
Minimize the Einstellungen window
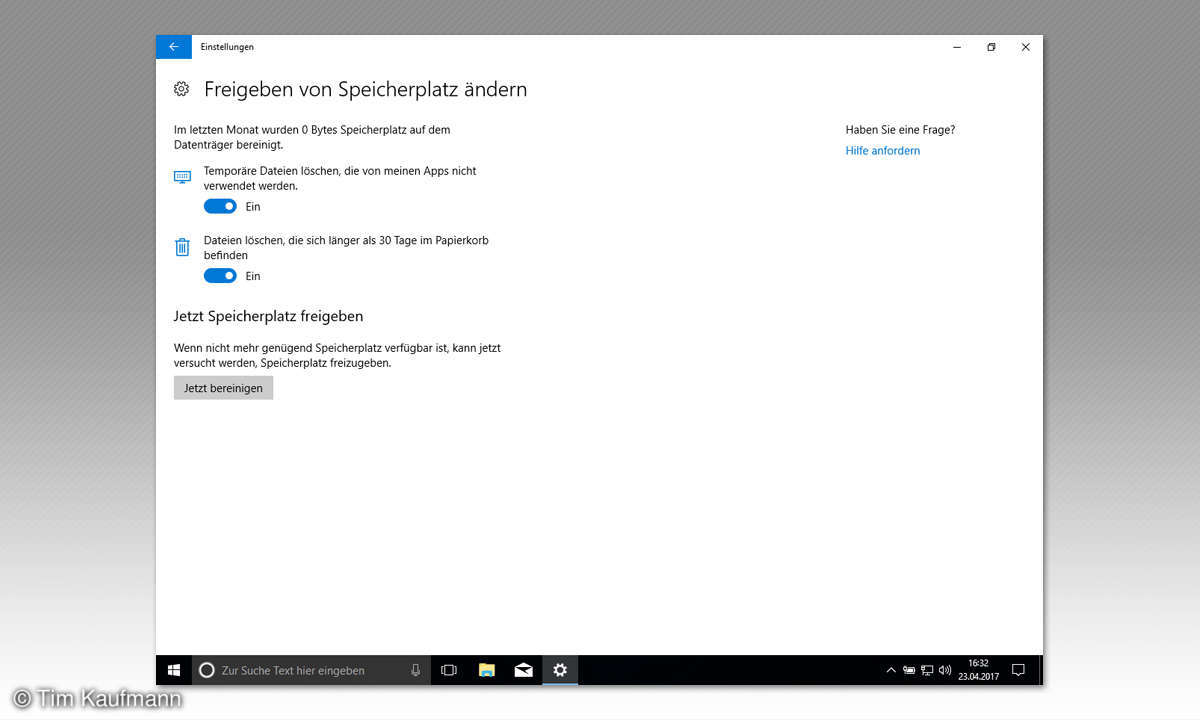coord(957,47)
